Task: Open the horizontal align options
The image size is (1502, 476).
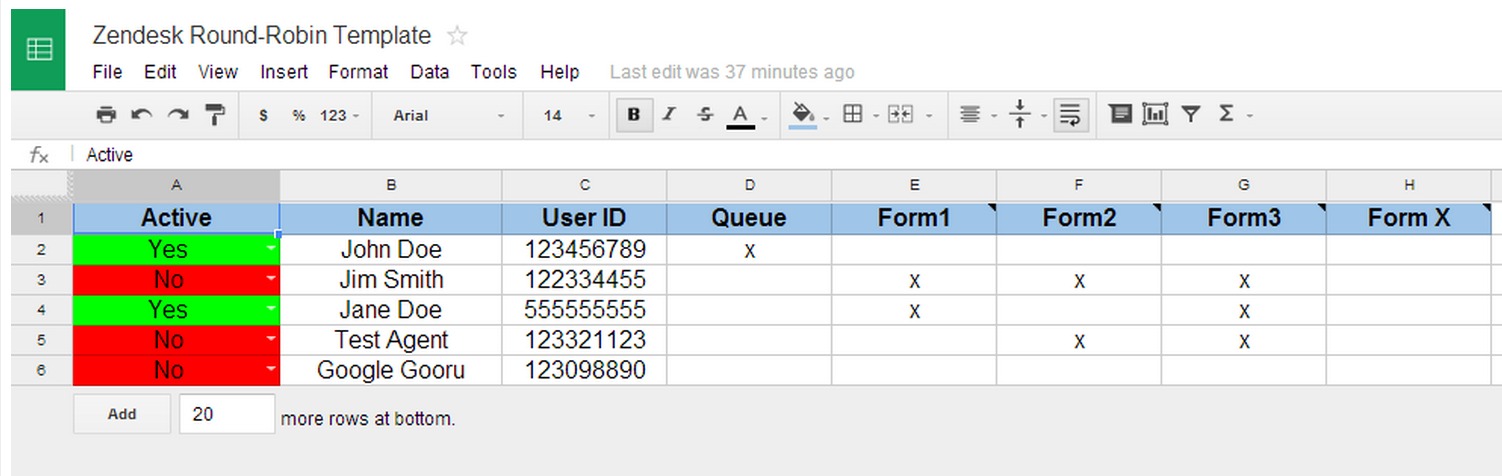Action: 976,115
